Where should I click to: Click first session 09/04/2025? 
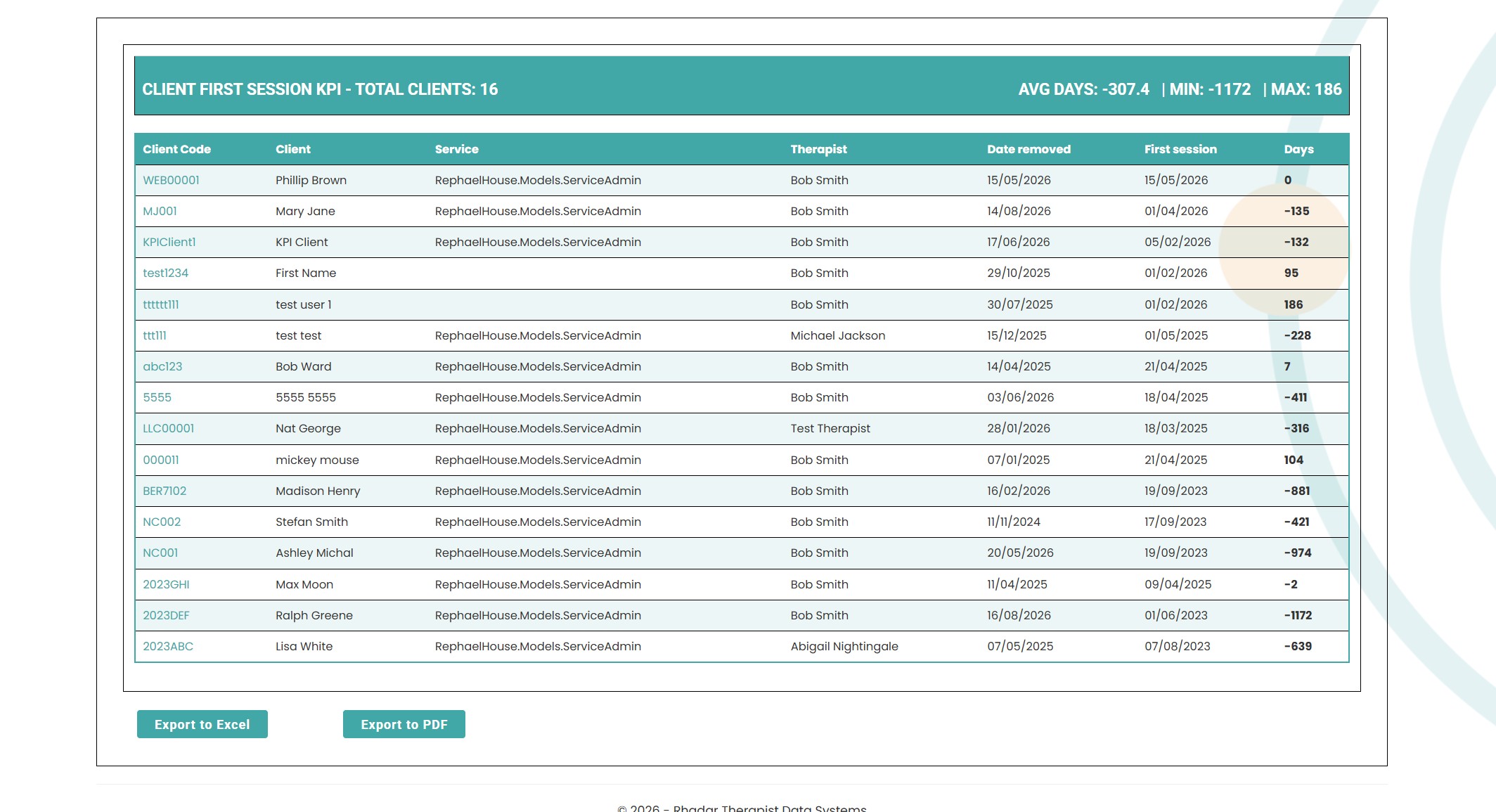tap(1178, 584)
